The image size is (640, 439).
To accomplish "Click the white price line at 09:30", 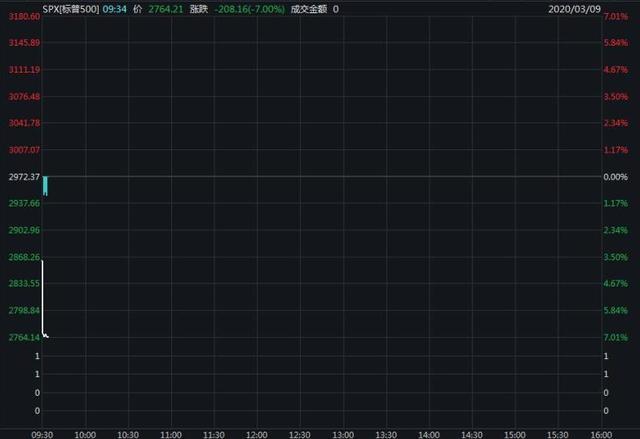I will tap(42, 298).
